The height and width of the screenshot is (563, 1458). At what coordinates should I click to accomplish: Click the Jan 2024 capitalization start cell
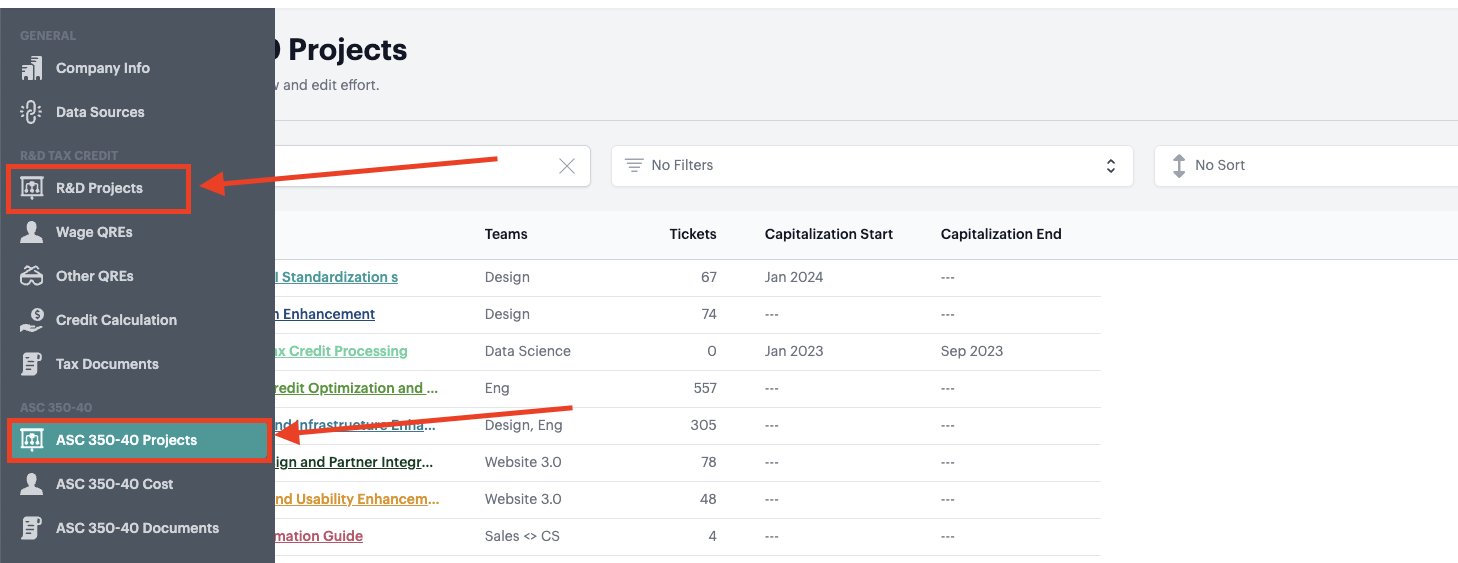[x=794, y=277]
